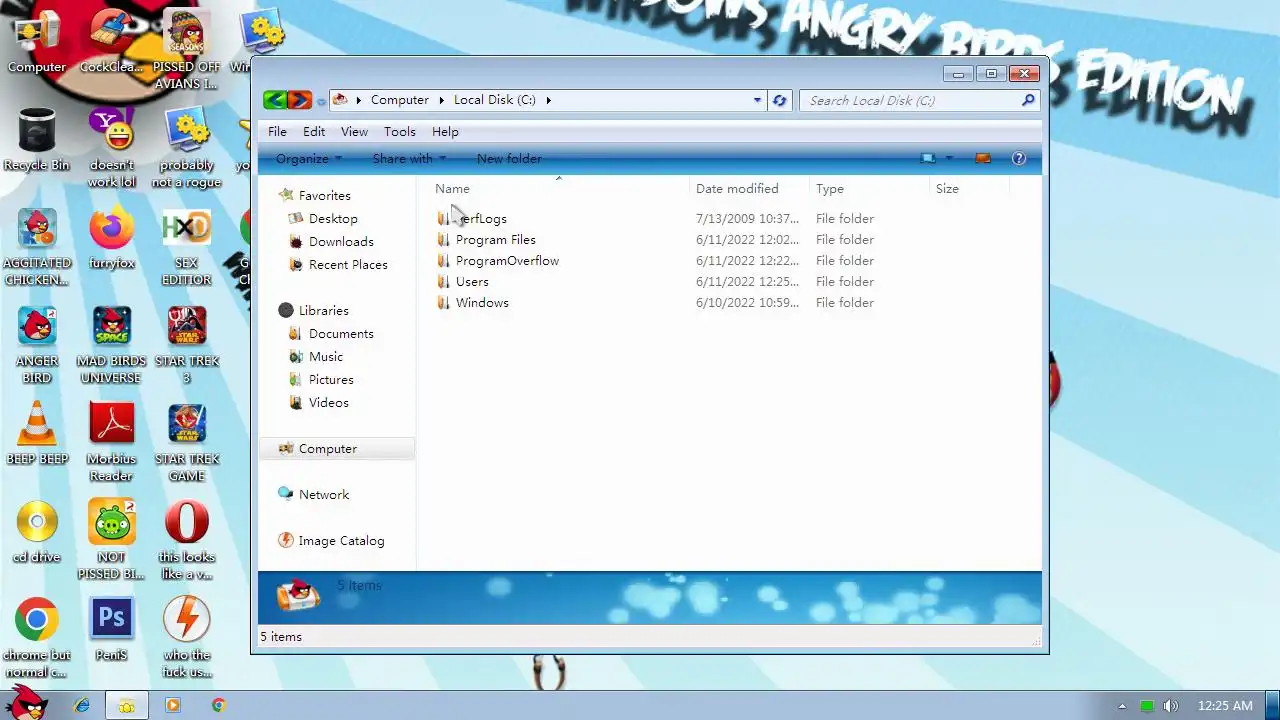Open the Recycle Bin desktop icon
Viewport: 1280px width, 720px height.
click(x=37, y=140)
